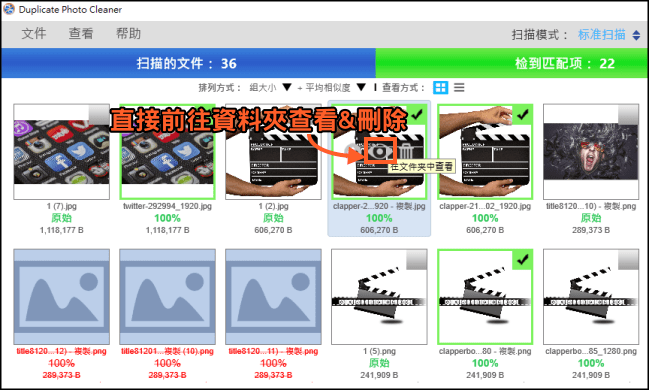Click the 606,270 B size under 1 (2).jpg
This screenshot has height=390, width=649.
[x=273, y=230]
